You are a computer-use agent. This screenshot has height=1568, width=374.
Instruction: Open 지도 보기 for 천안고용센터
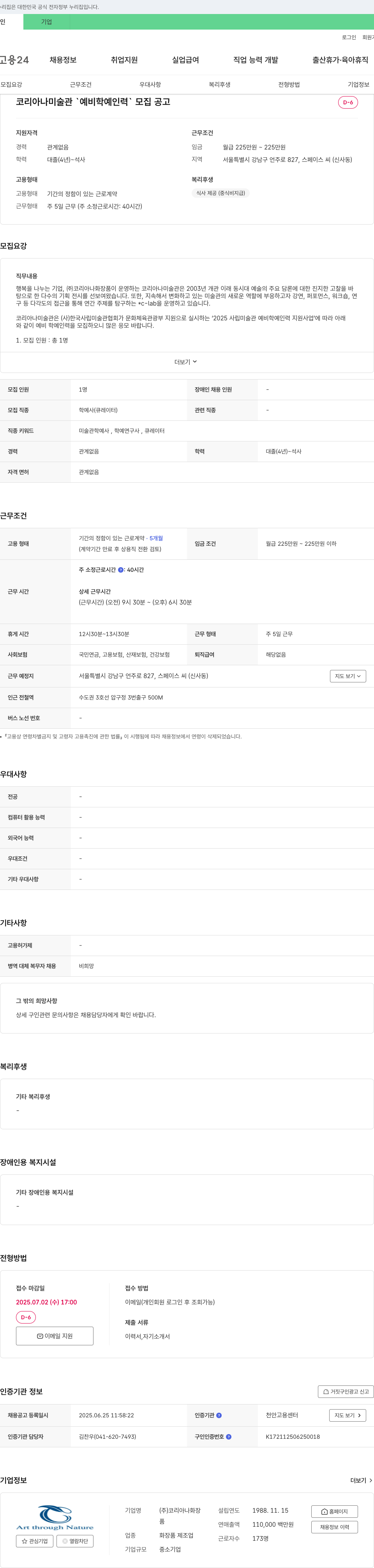pyautogui.click(x=348, y=1415)
